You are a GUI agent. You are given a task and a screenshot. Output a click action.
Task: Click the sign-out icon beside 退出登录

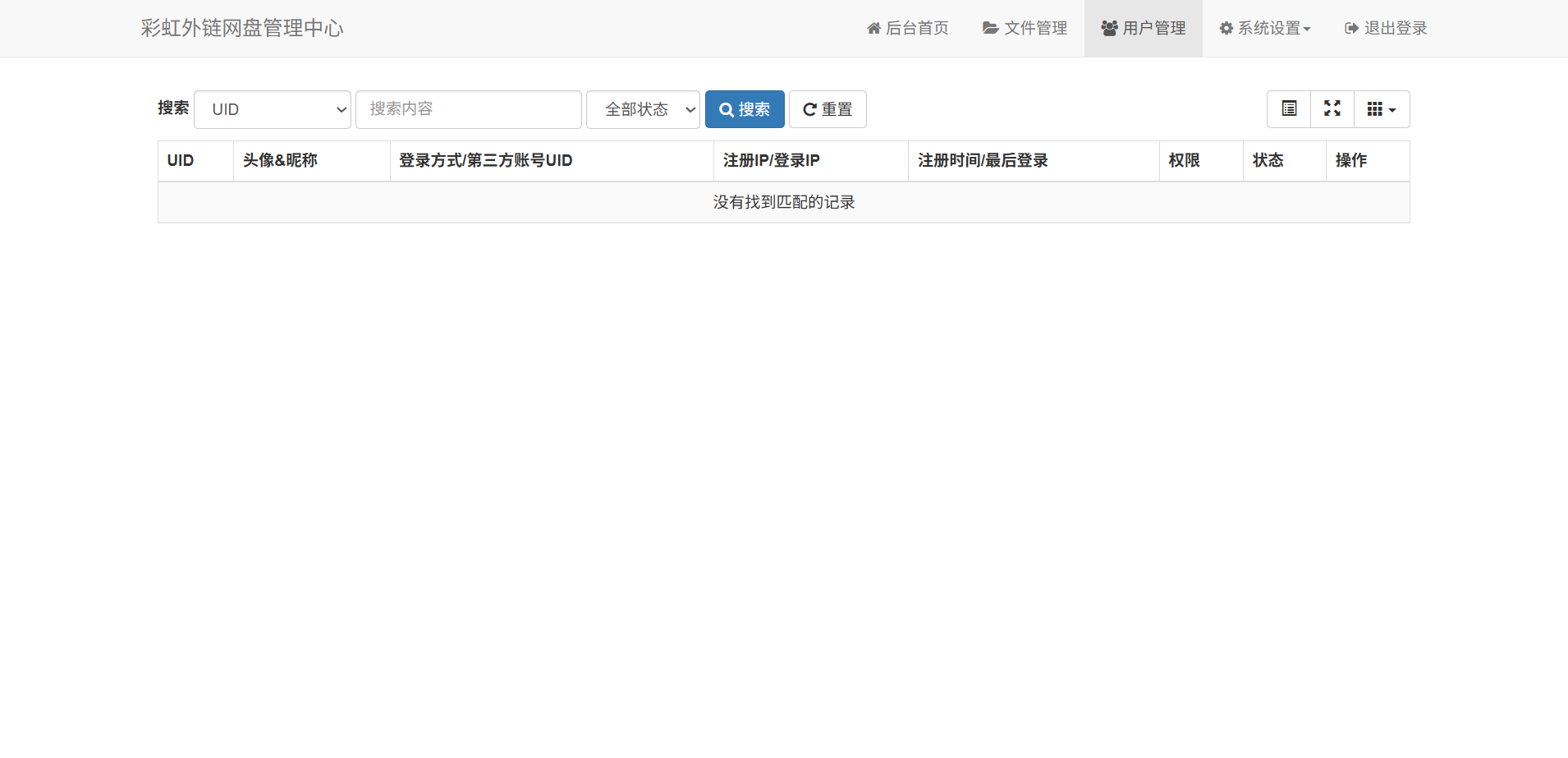[1350, 27]
